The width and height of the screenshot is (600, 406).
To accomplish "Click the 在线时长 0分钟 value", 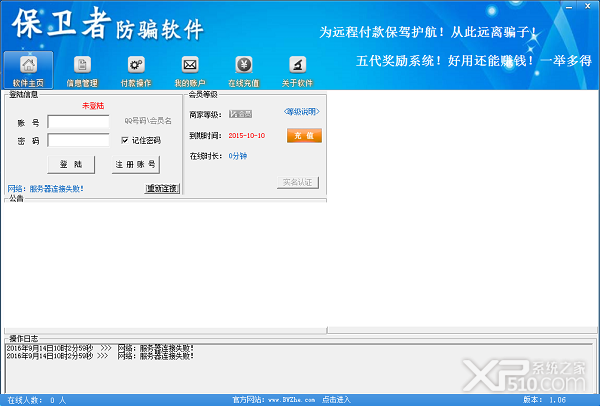I will 238,156.
